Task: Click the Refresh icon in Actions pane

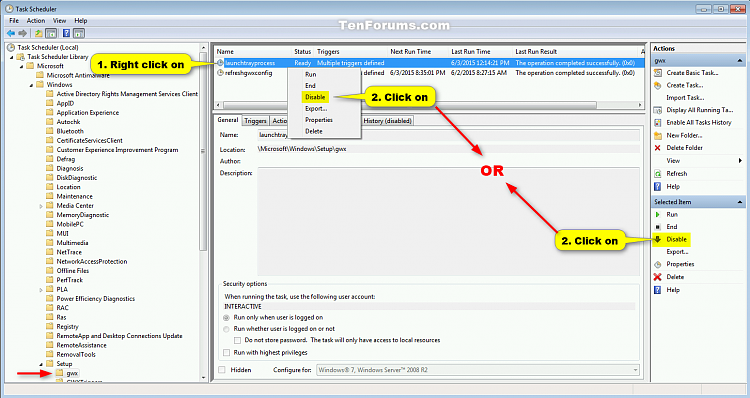Action: pos(658,174)
